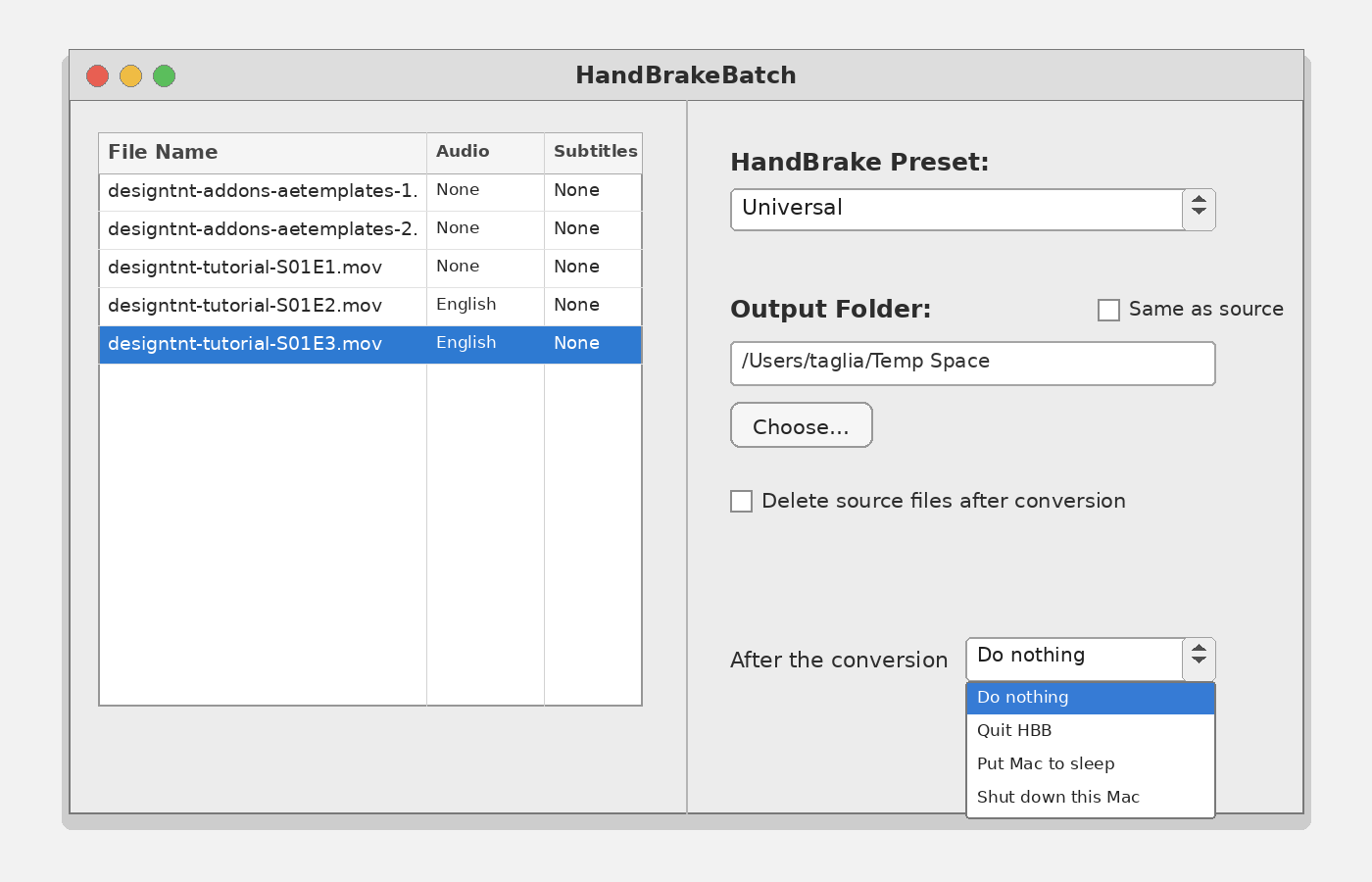Click the Subtitles cell for designtnt-tutorial-S01E2.mov
This screenshot has width=1372, height=882.
593,307
